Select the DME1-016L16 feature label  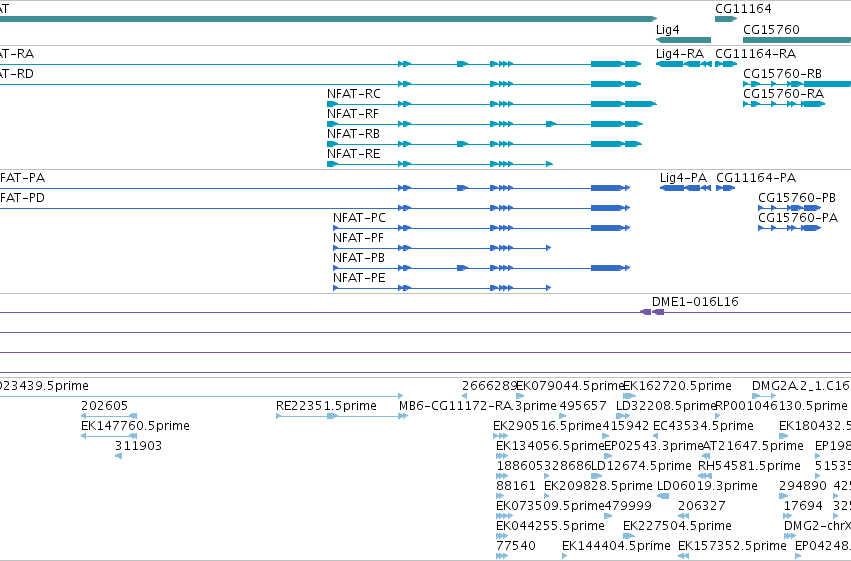tap(695, 302)
